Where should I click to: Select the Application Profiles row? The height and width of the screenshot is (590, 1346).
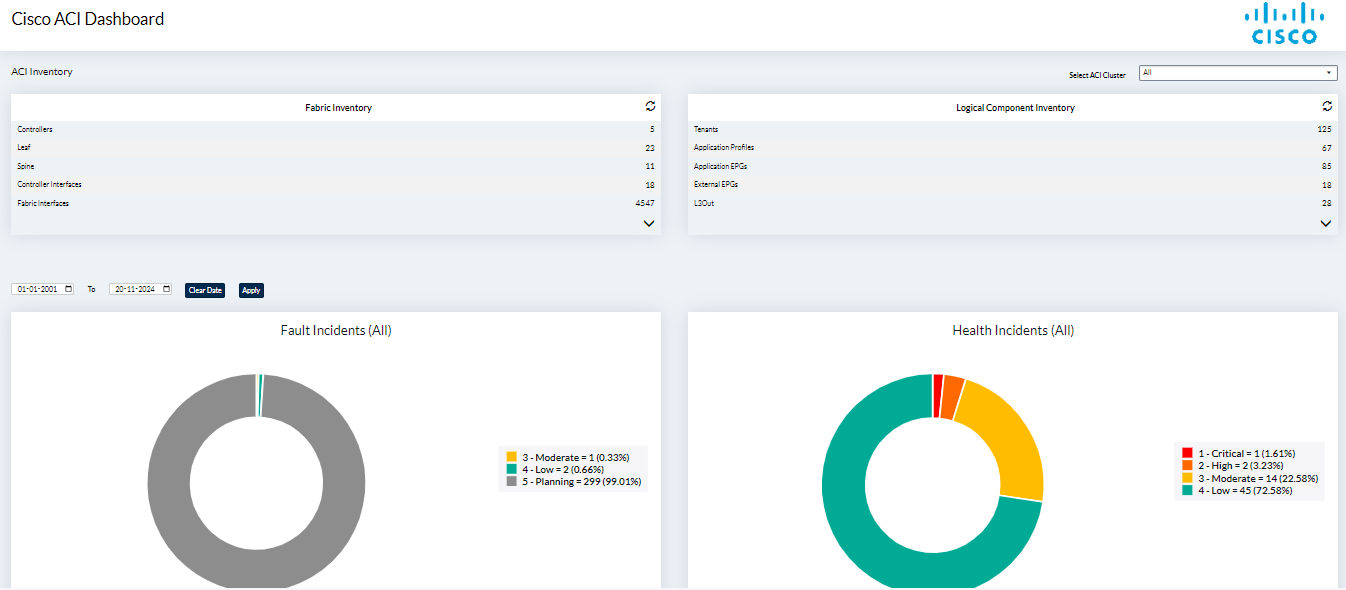(x=1013, y=148)
